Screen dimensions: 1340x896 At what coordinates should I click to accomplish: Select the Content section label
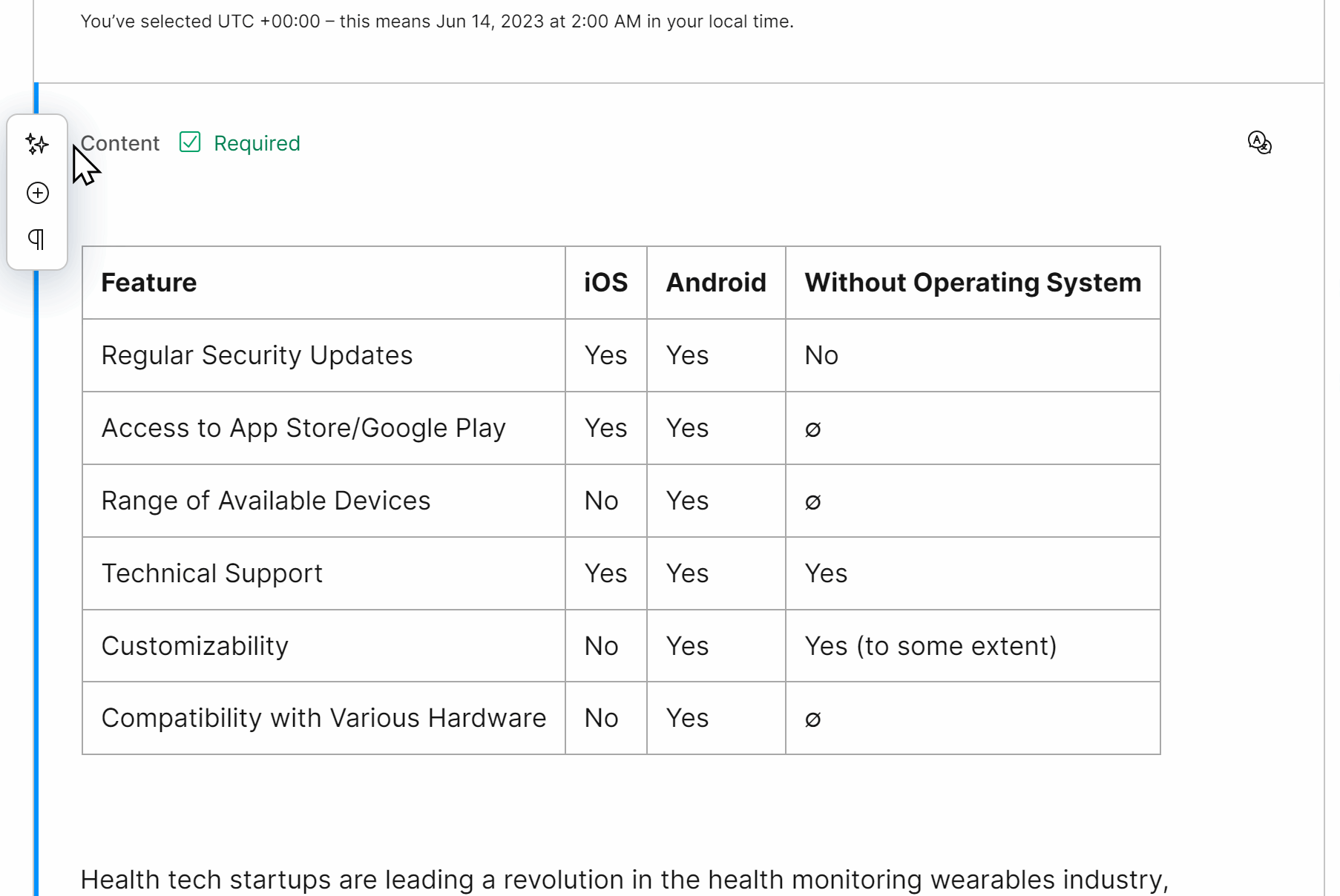tap(119, 142)
